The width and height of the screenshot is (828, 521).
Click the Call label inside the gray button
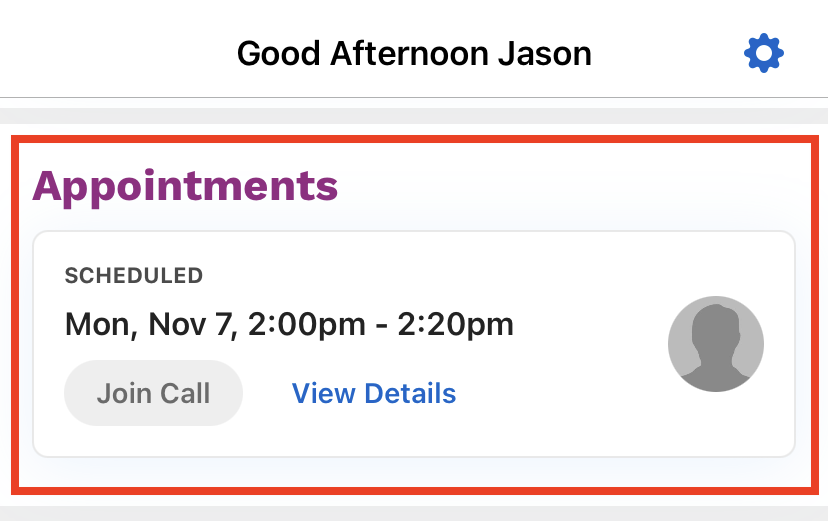coord(185,393)
